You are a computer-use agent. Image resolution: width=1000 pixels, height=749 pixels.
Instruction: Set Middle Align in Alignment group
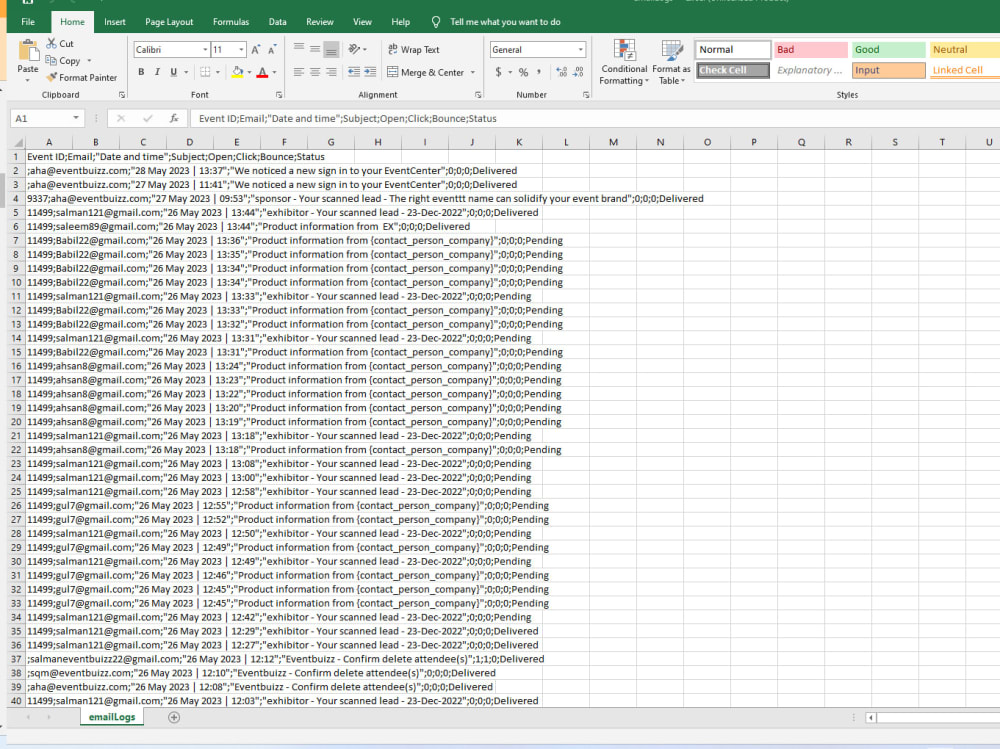coord(315,49)
